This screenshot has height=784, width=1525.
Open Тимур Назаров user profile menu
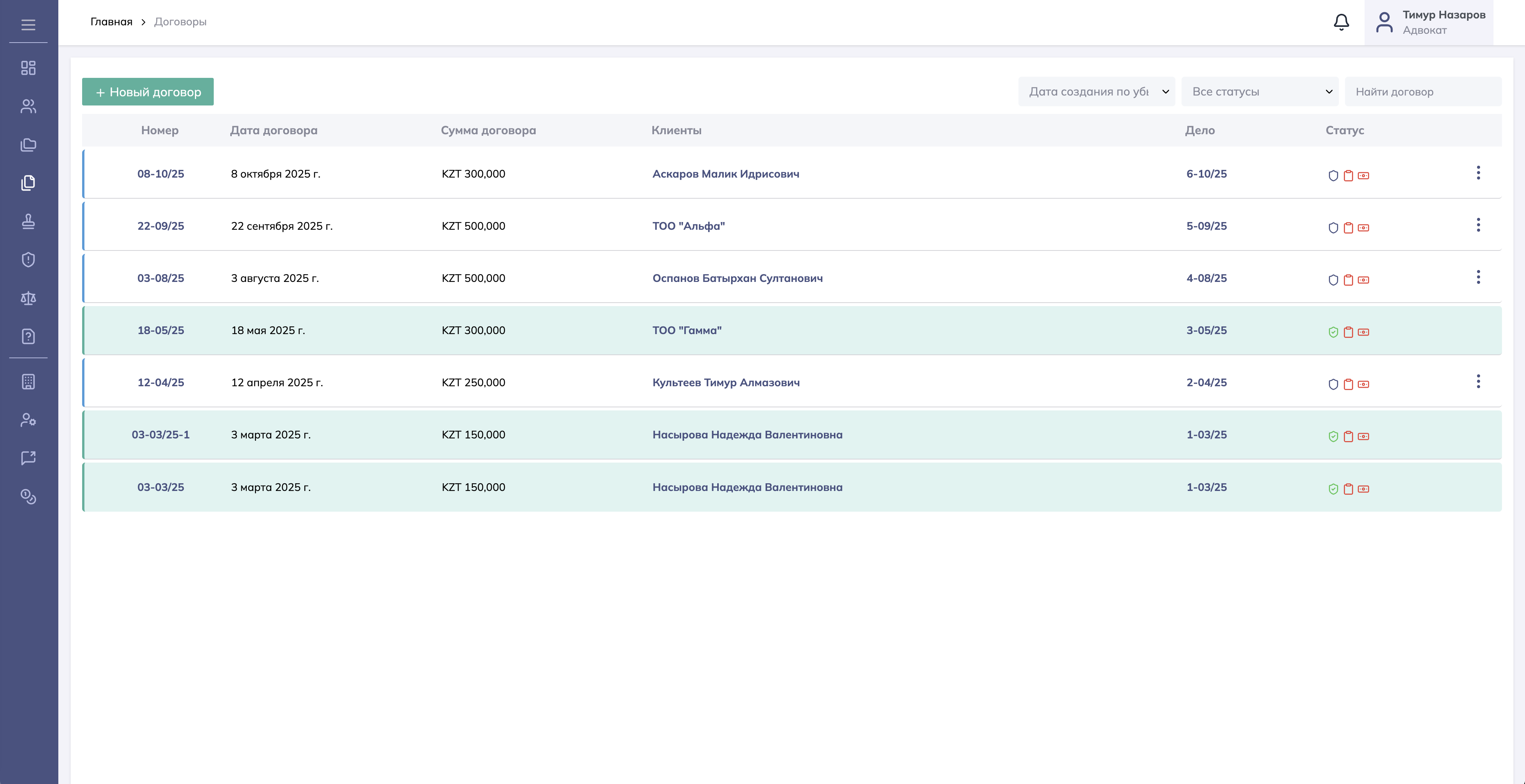coord(1429,23)
